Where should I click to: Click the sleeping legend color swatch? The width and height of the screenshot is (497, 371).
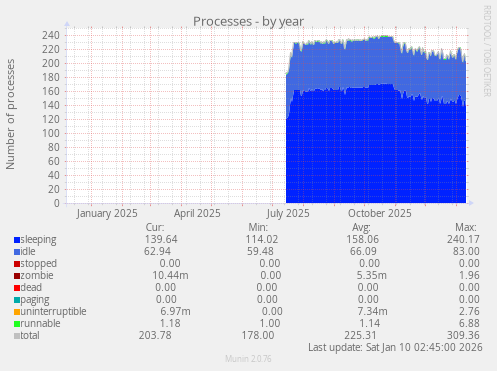coord(17,240)
